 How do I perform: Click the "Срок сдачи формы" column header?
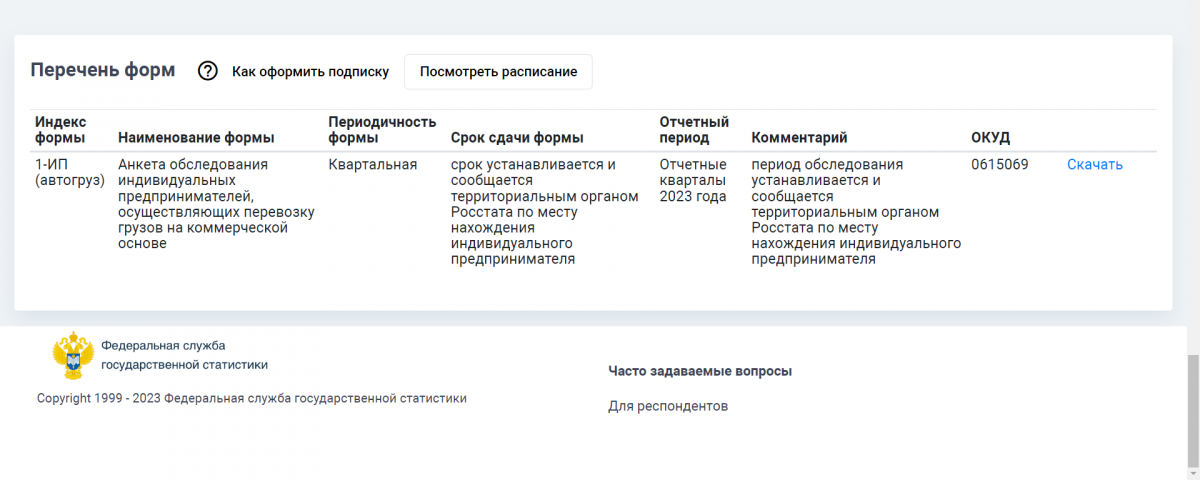pos(517,137)
